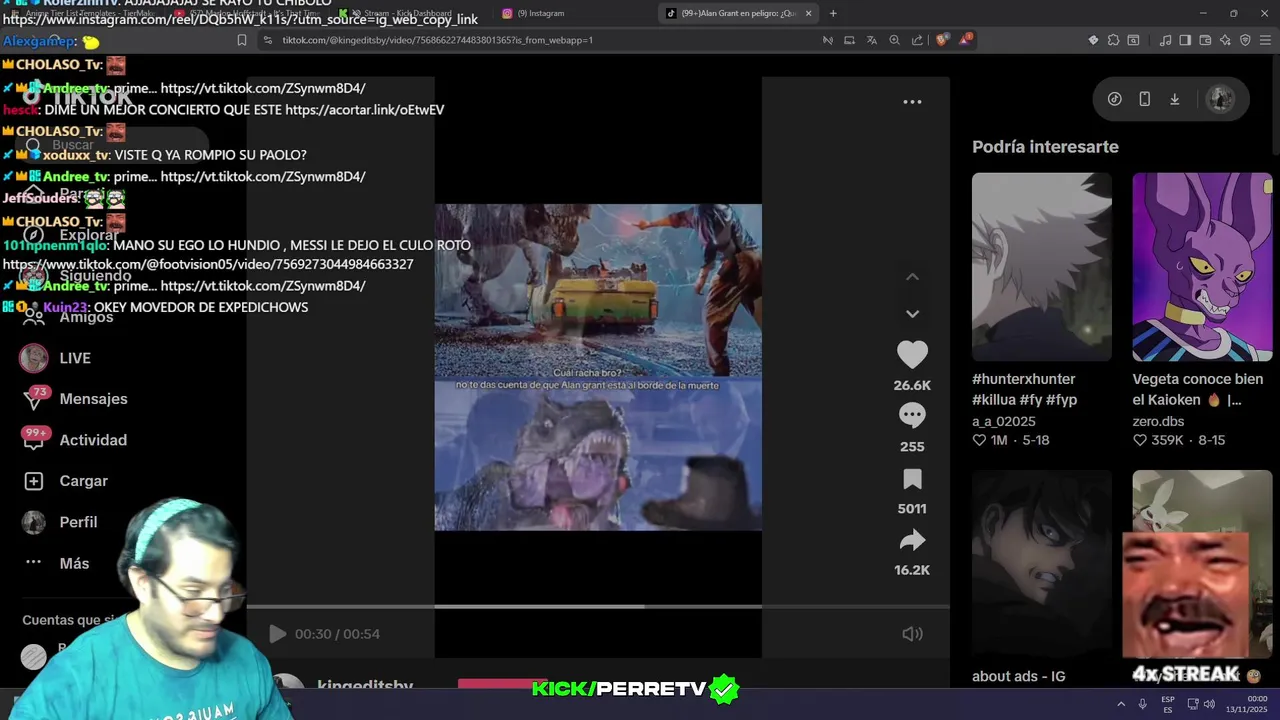The height and width of the screenshot is (720, 1280).
Task: Open the Vegeta Kaioken video thumbnail
Action: tap(1202, 267)
